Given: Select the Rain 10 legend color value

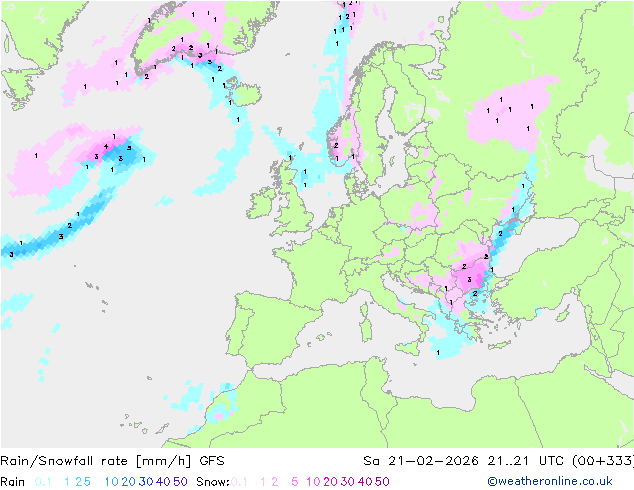Looking at the screenshot, I should (x=112, y=482).
